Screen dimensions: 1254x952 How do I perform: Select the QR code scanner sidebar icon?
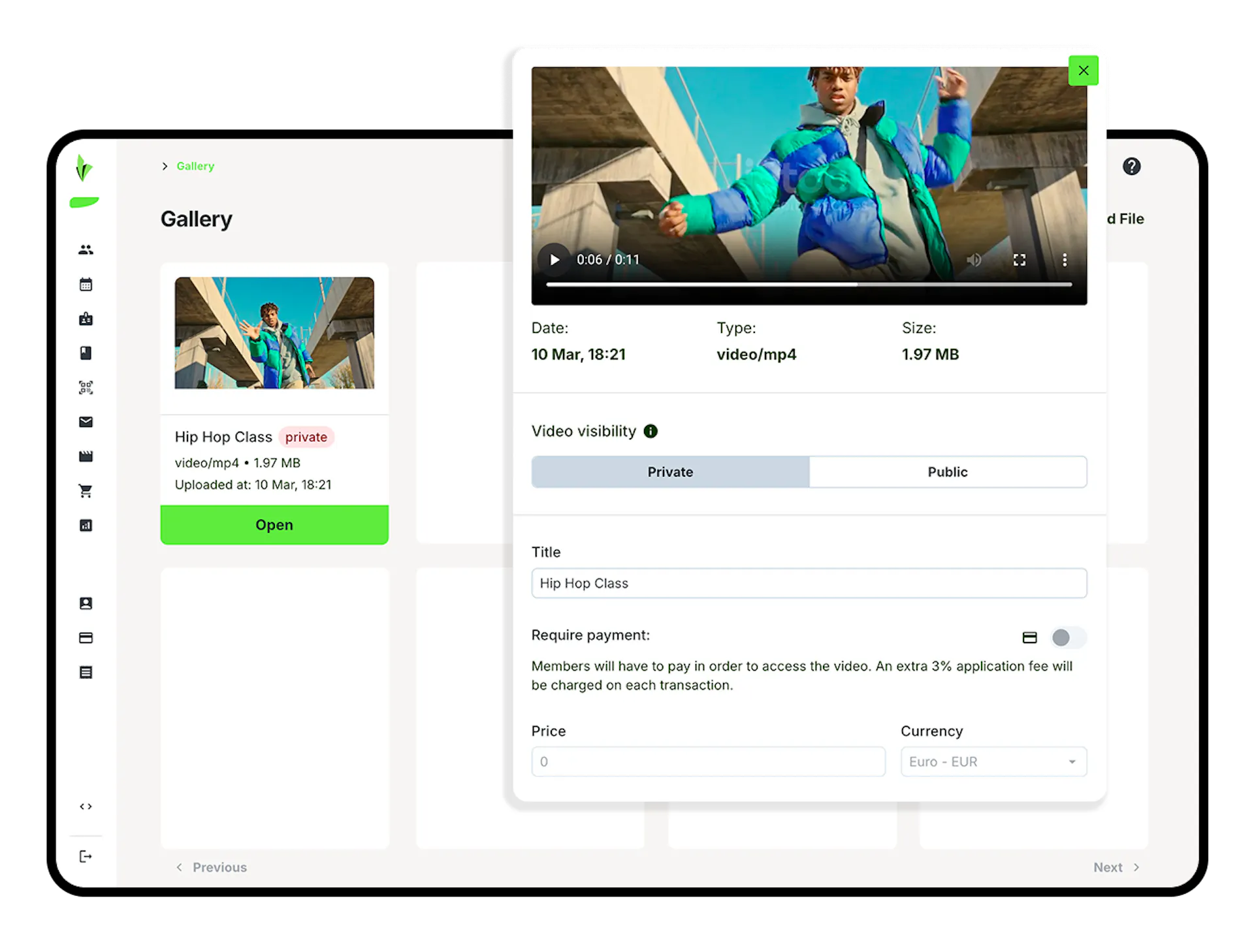coord(86,387)
